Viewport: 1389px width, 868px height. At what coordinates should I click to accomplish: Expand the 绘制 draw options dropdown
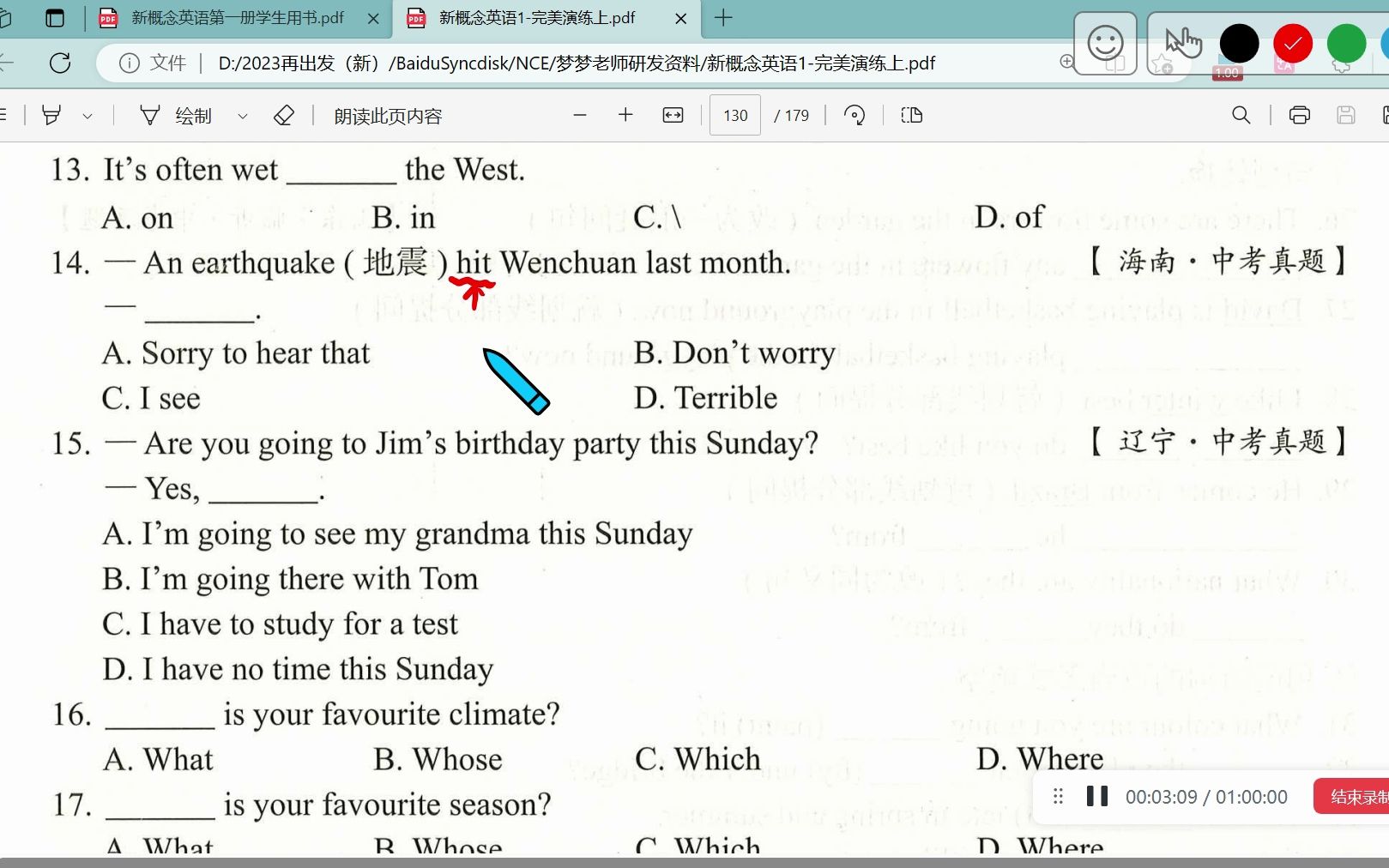pyautogui.click(x=242, y=116)
